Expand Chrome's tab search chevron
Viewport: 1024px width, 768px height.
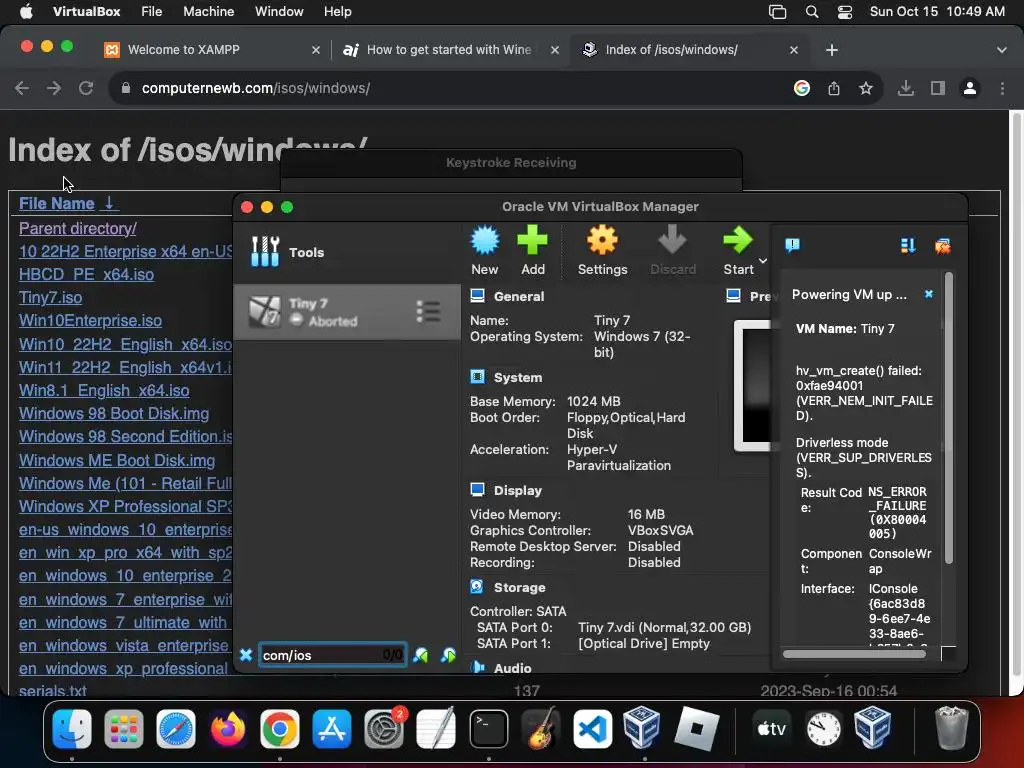1001,50
